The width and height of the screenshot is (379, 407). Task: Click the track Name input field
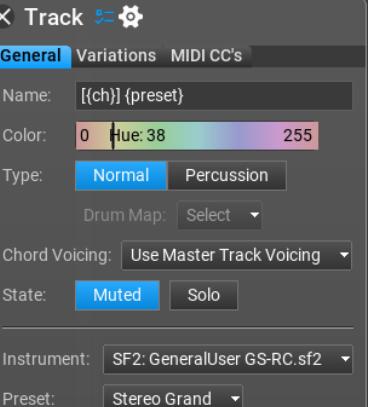pos(214,96)
